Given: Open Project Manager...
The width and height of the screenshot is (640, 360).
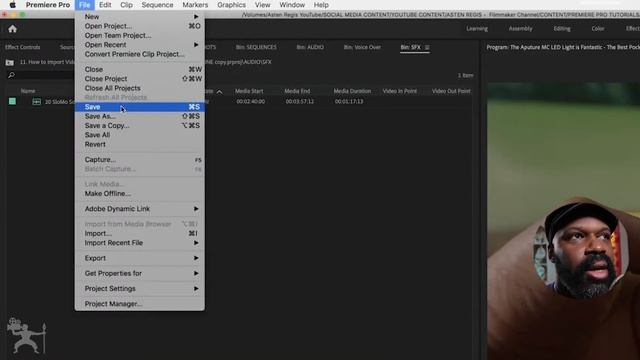Looking at the screenshot, I should tap(140, 304).
